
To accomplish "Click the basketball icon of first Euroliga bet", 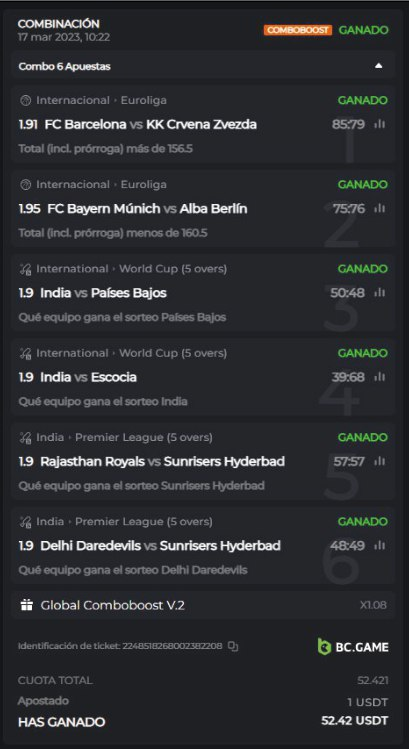I will coord(26,101).
